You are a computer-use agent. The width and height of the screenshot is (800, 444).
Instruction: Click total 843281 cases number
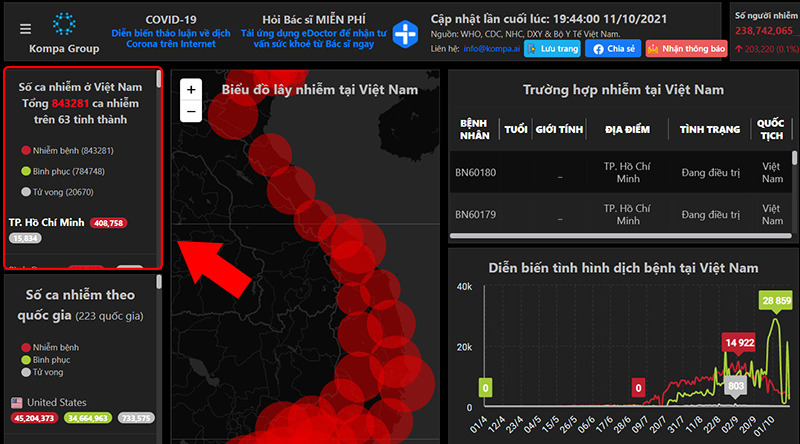(70, 103)
